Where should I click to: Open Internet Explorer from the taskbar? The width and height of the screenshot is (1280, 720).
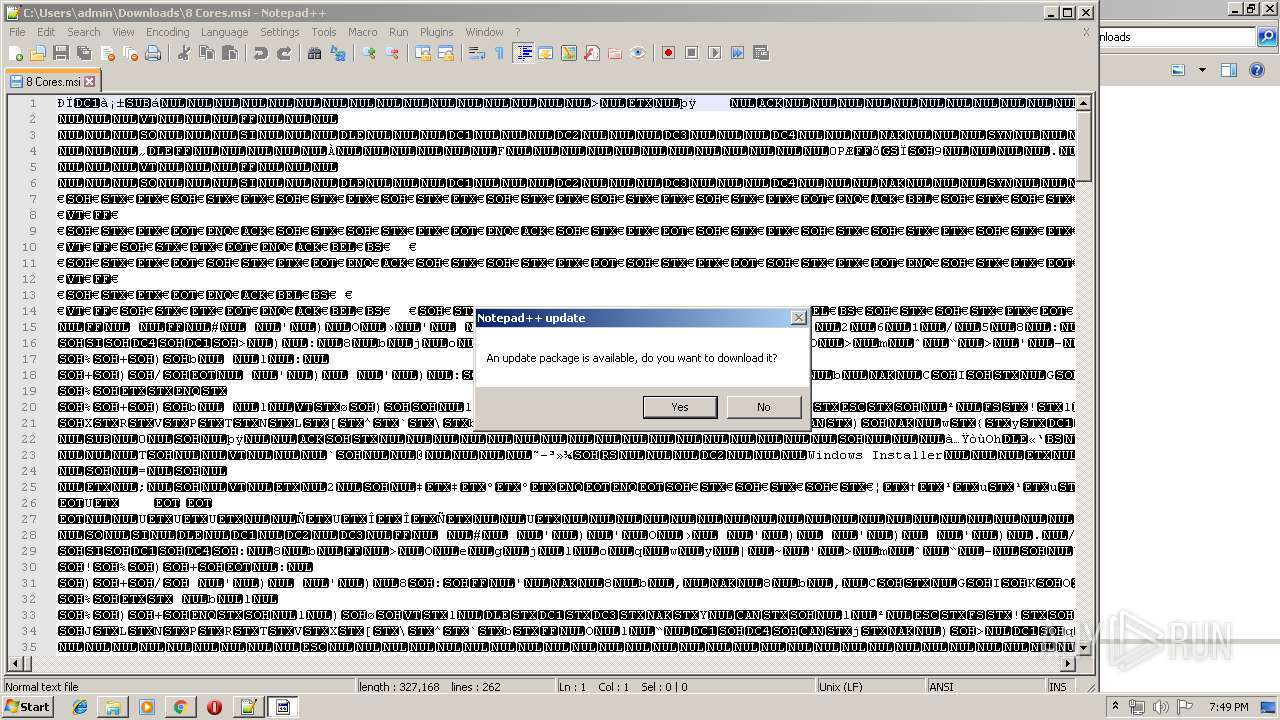[80, 707]
